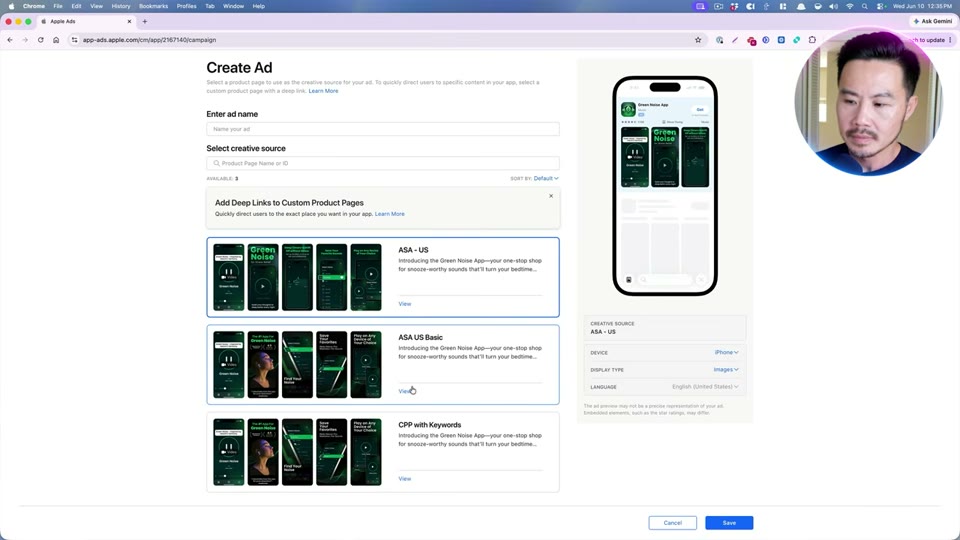960x540 pixels.
Task: Open the File menu
Action: [58, 6]
